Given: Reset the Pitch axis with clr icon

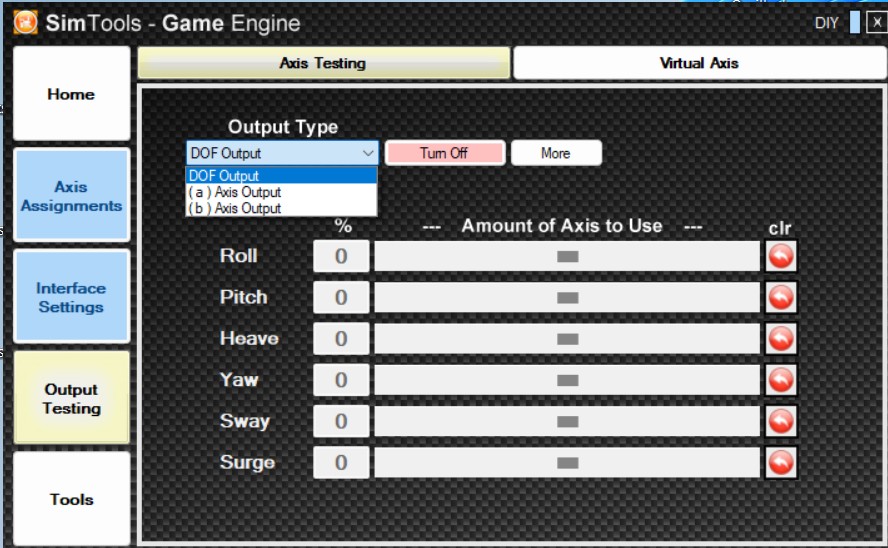Looking at the screenshot, I should (x=781, y=297).
